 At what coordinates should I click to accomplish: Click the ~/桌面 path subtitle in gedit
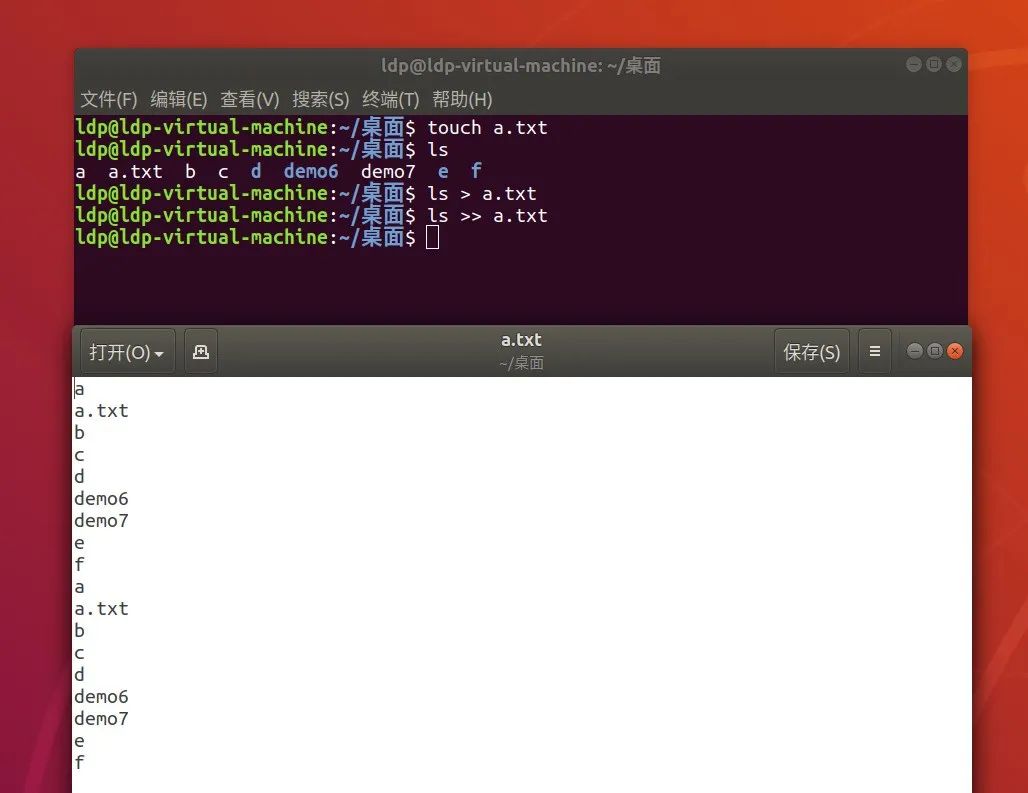point(521,363)
